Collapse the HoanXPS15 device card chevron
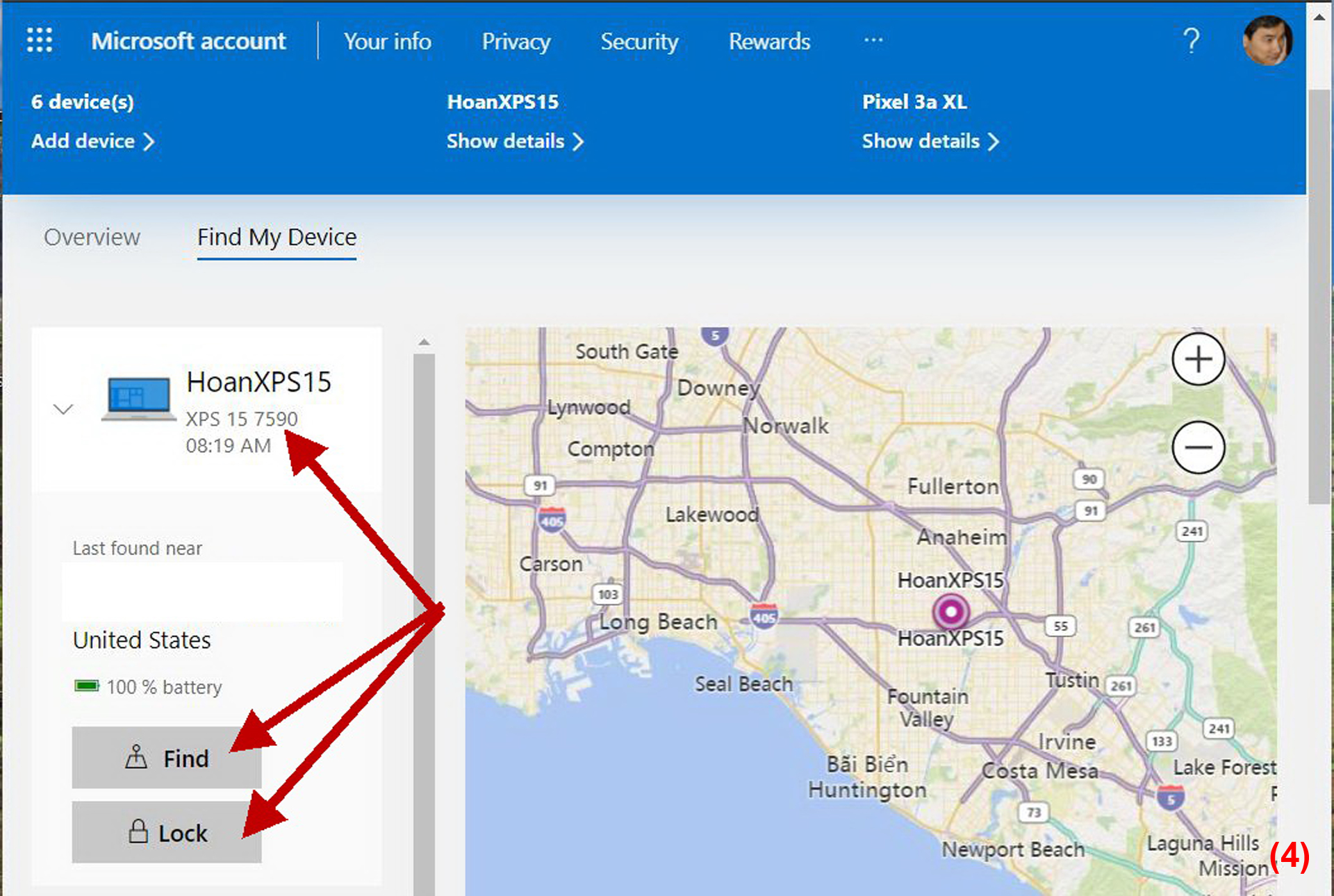Screen dimensions: 1334x896 (x=63, y=408)
